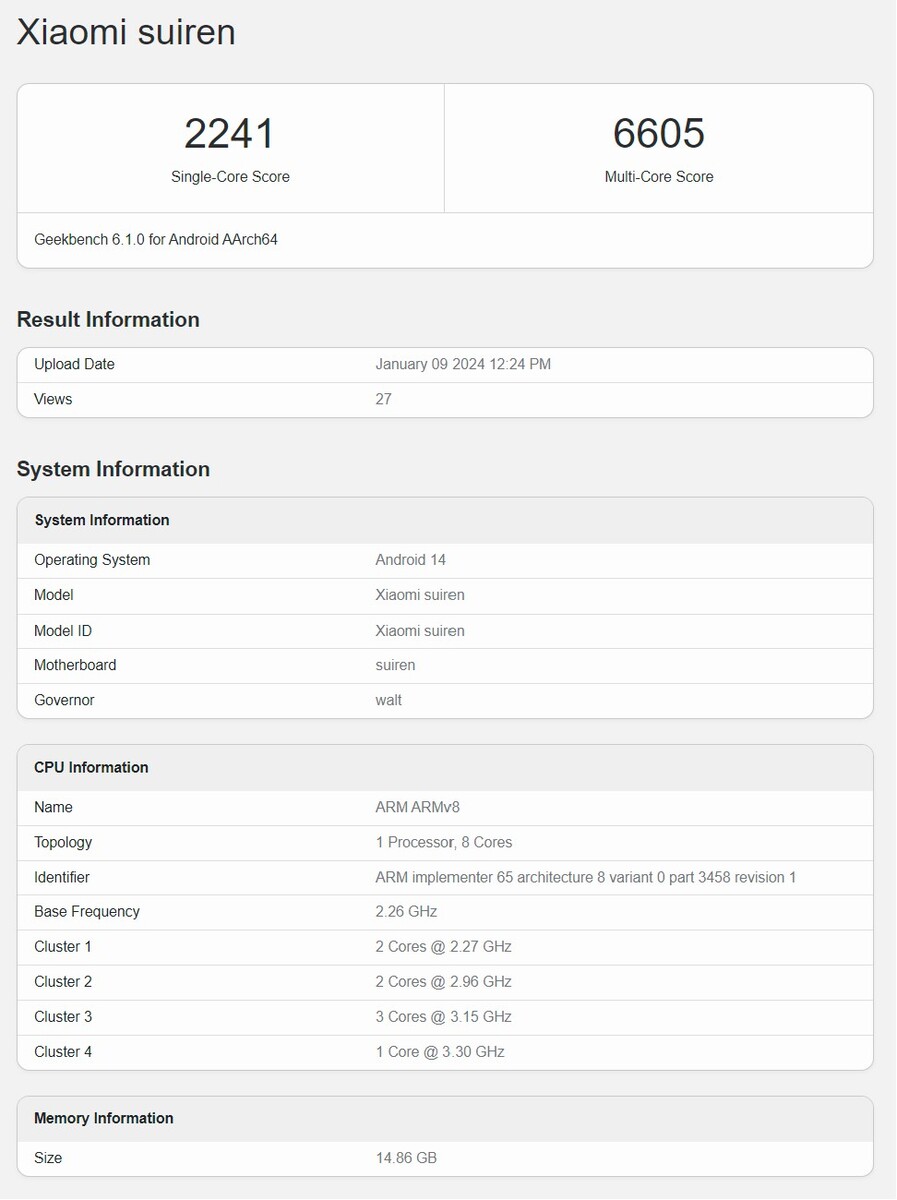Click the Result Information heading
Image resolution: width=897 pixels, height=1200 pixels.
coord(108,320)
